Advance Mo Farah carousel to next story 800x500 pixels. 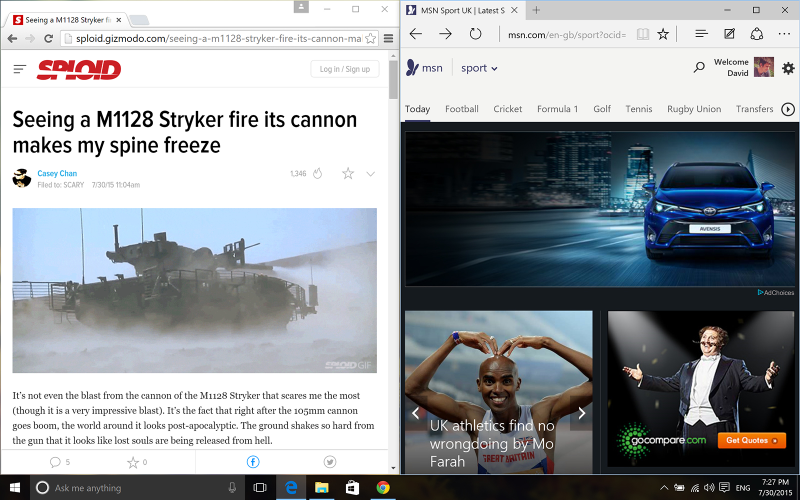(582, 413)
